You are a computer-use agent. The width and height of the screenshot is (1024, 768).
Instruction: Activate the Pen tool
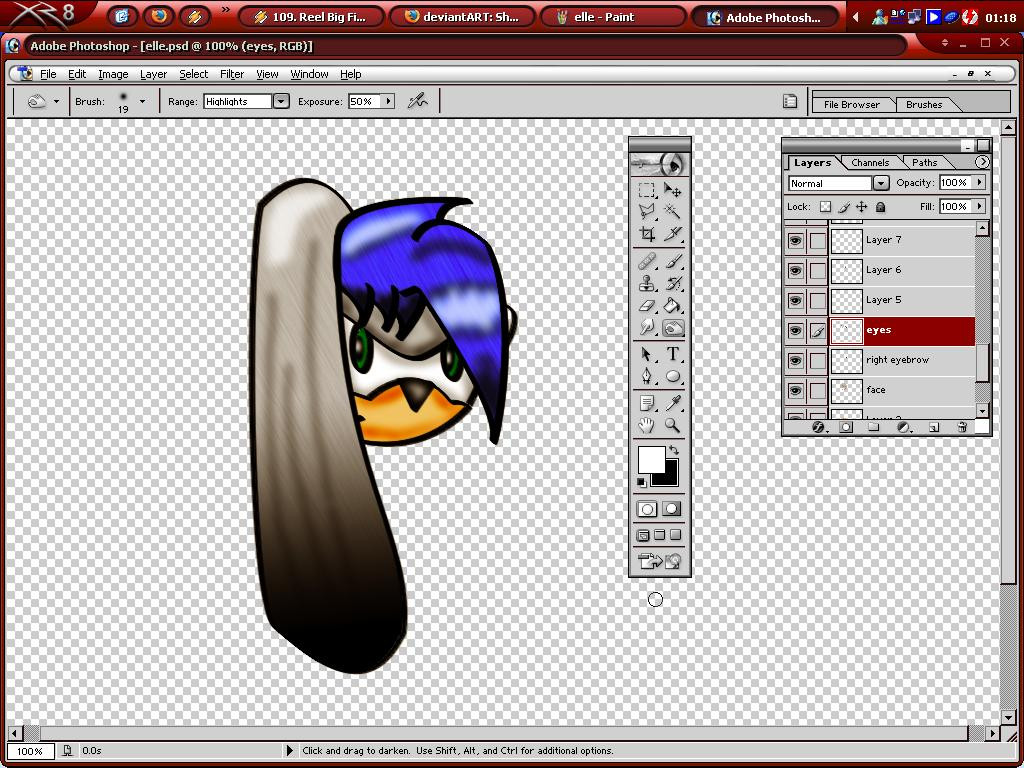click(x=647, y=377)
